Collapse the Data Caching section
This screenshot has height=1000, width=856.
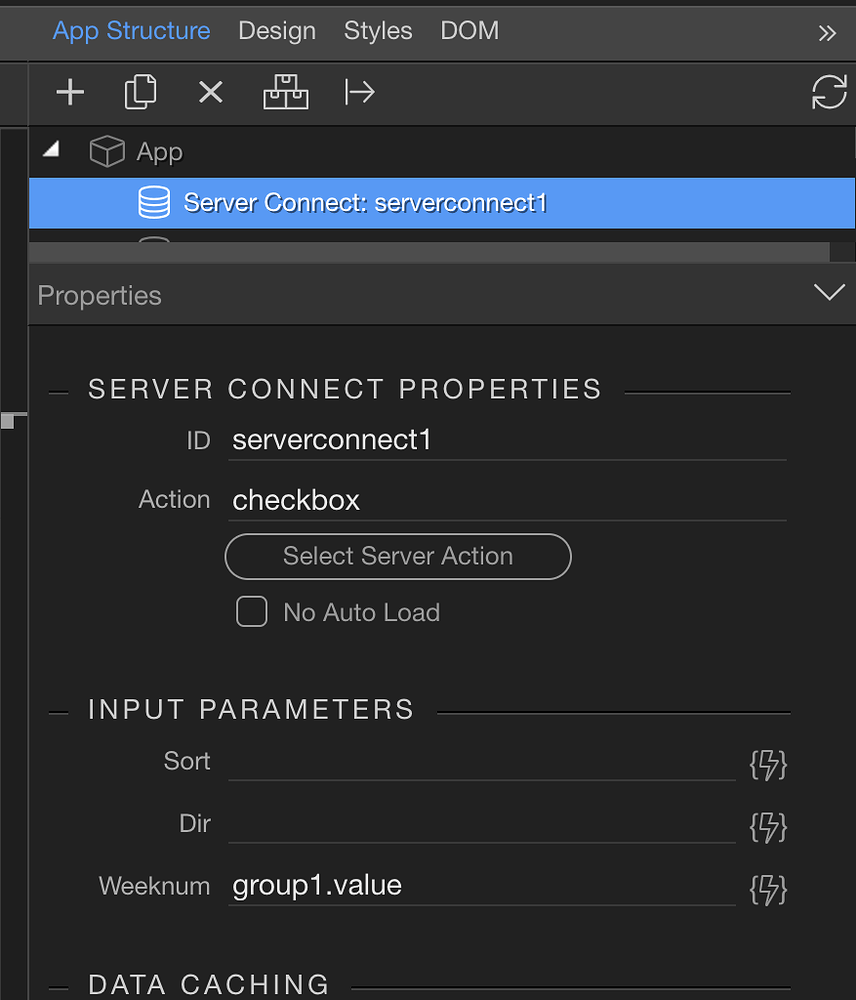click(x=58, y=988)
